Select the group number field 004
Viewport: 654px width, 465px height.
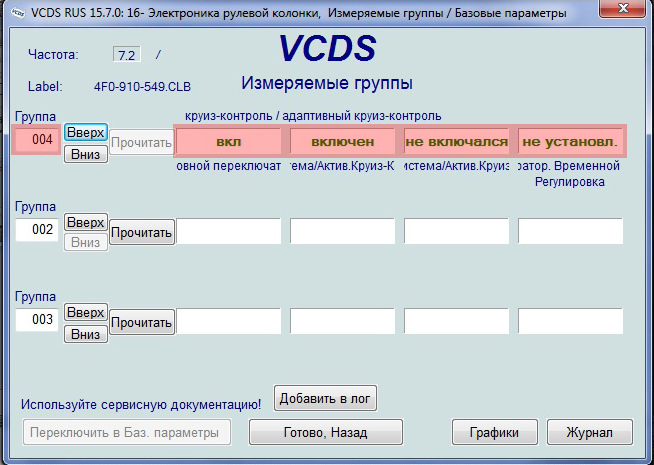point(37,140)
